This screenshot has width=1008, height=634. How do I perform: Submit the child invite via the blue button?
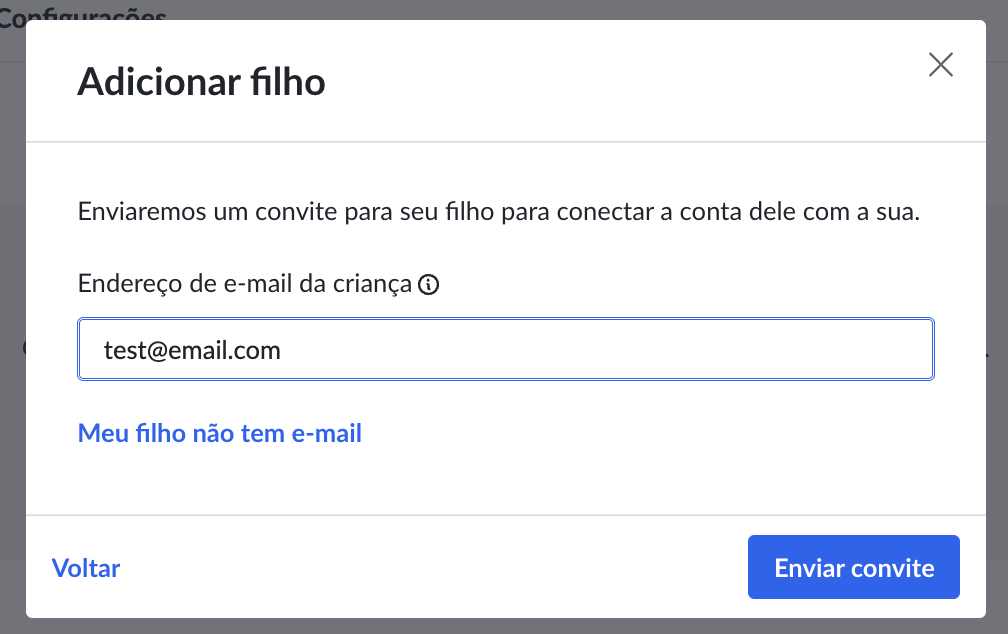click(853, 567)
